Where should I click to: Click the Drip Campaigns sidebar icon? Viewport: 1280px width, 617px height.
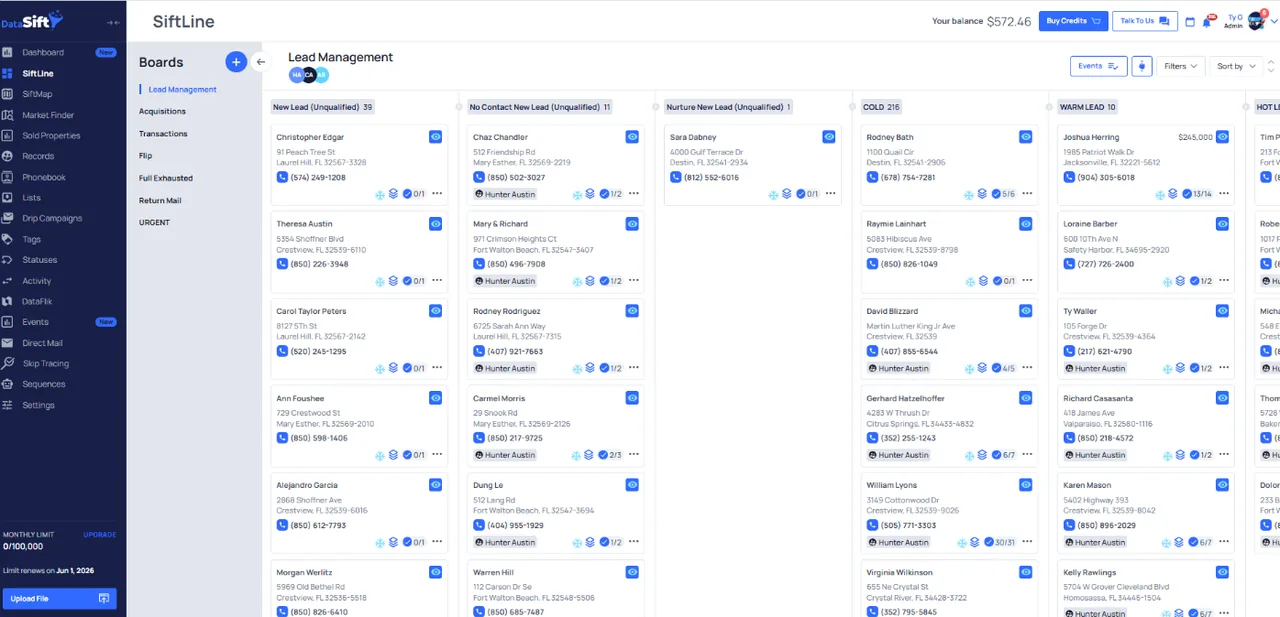click(7, 218)
